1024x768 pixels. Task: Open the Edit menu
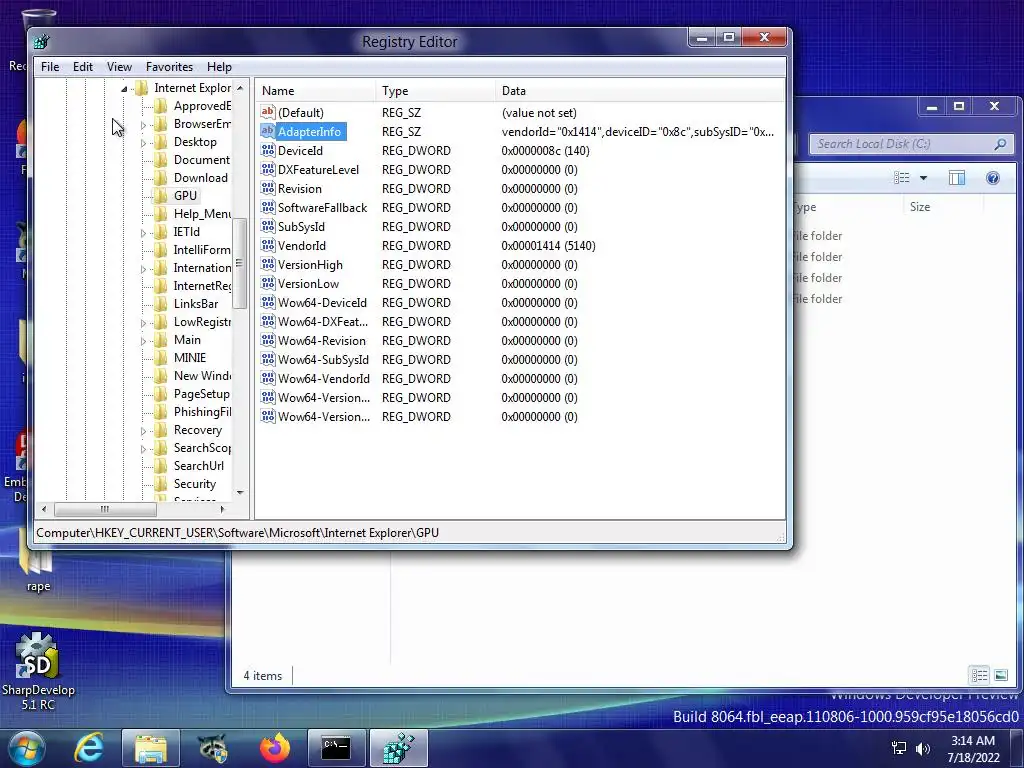(x=82, y=67)
